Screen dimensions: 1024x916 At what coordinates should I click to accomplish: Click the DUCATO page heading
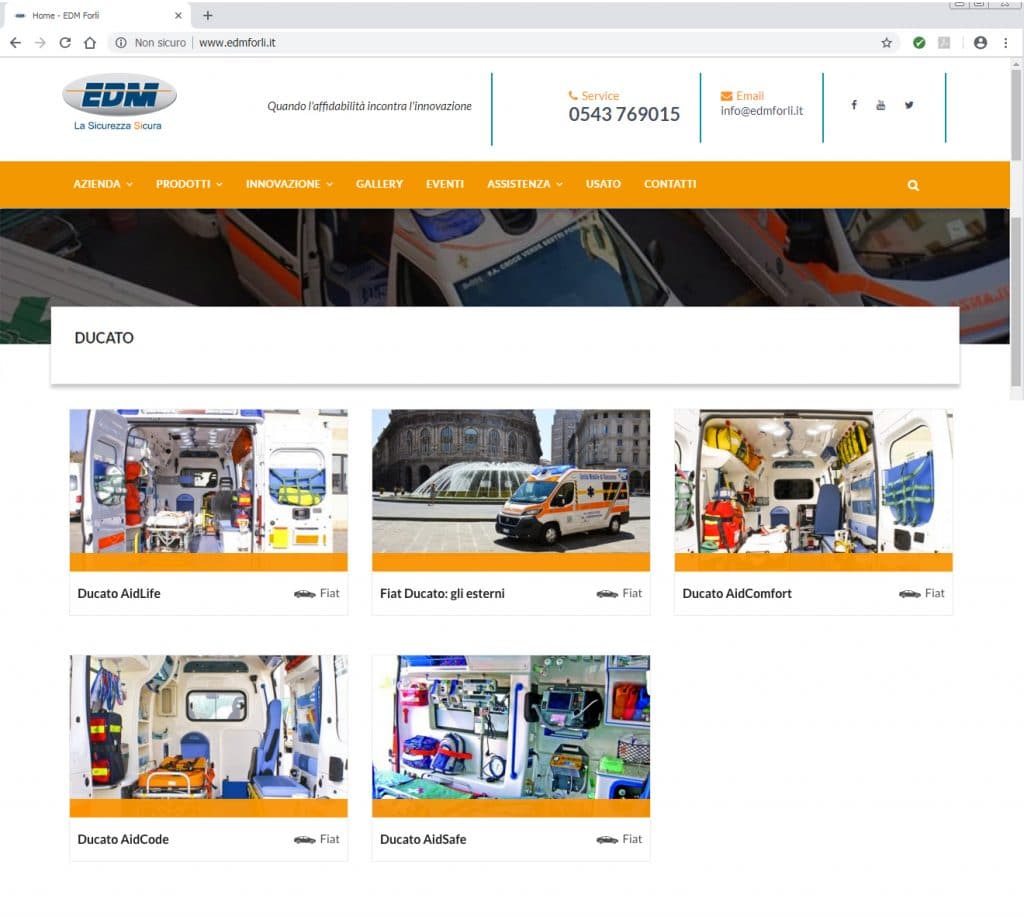click(x=104, y=338)
